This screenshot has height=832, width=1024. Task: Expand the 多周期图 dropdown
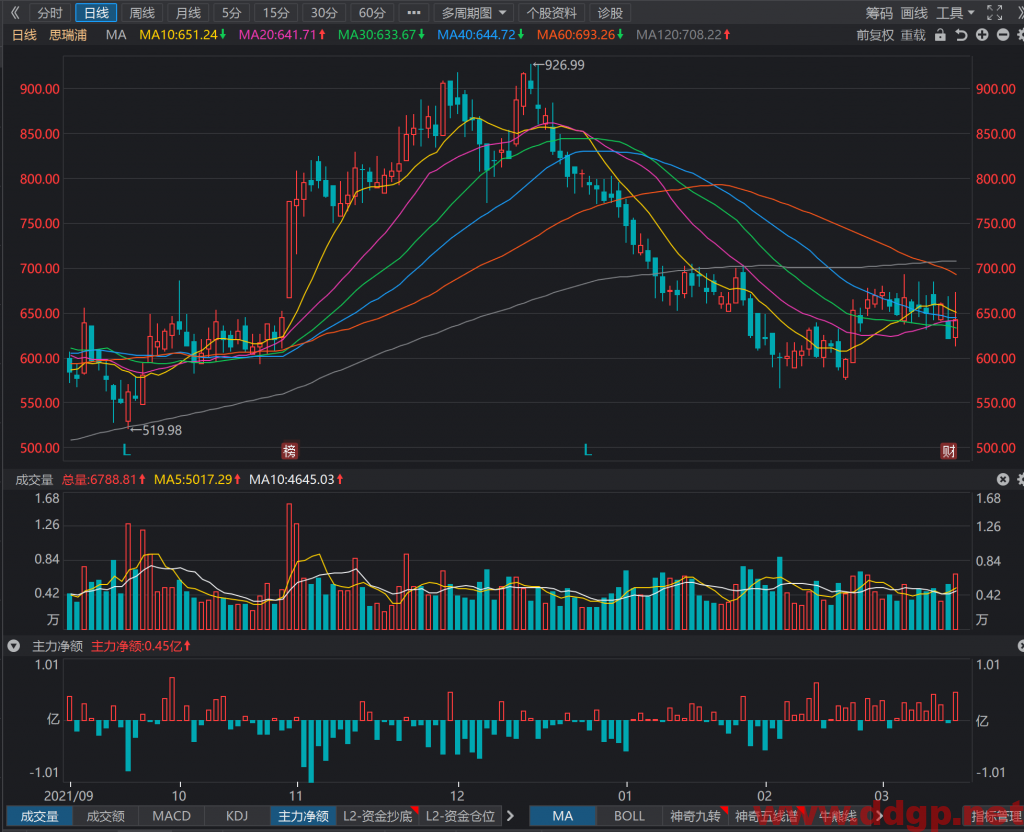pyautogui.click(x=473, y=12)
